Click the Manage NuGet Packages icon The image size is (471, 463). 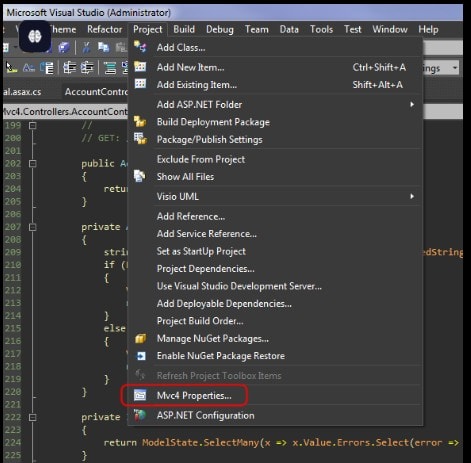[x=140, y=338]
